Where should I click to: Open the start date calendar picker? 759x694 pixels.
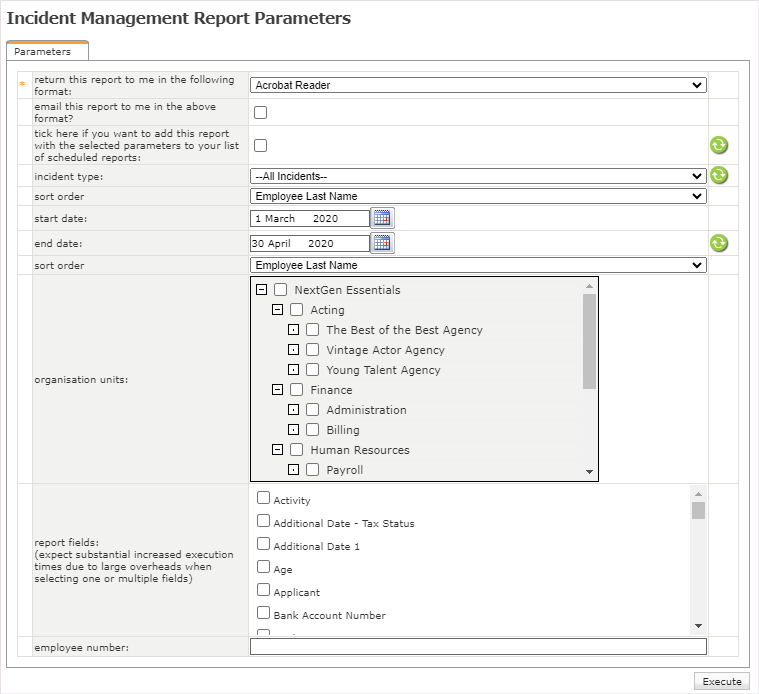tap(383, 218)
